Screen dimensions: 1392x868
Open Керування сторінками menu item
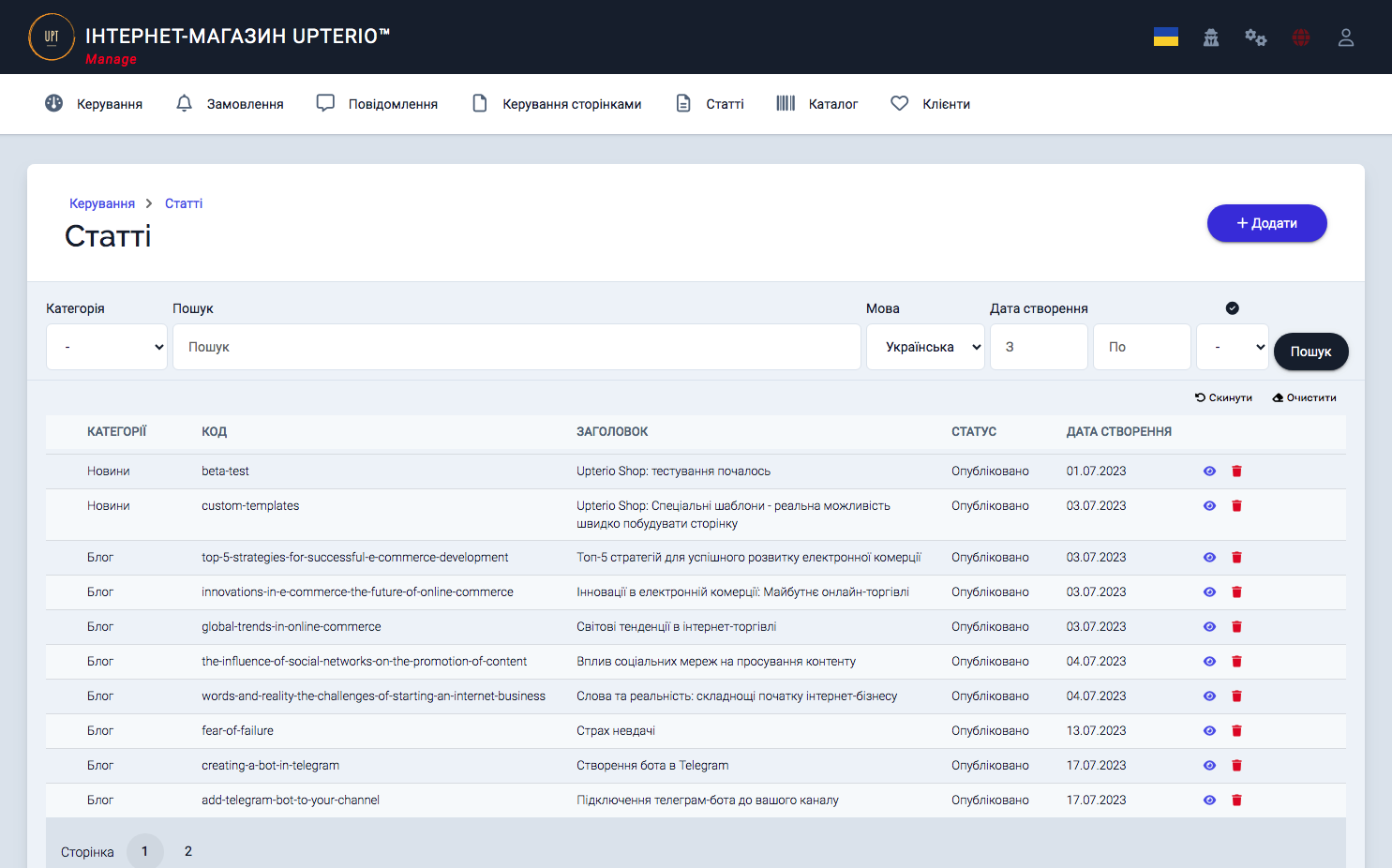[557, 104]
